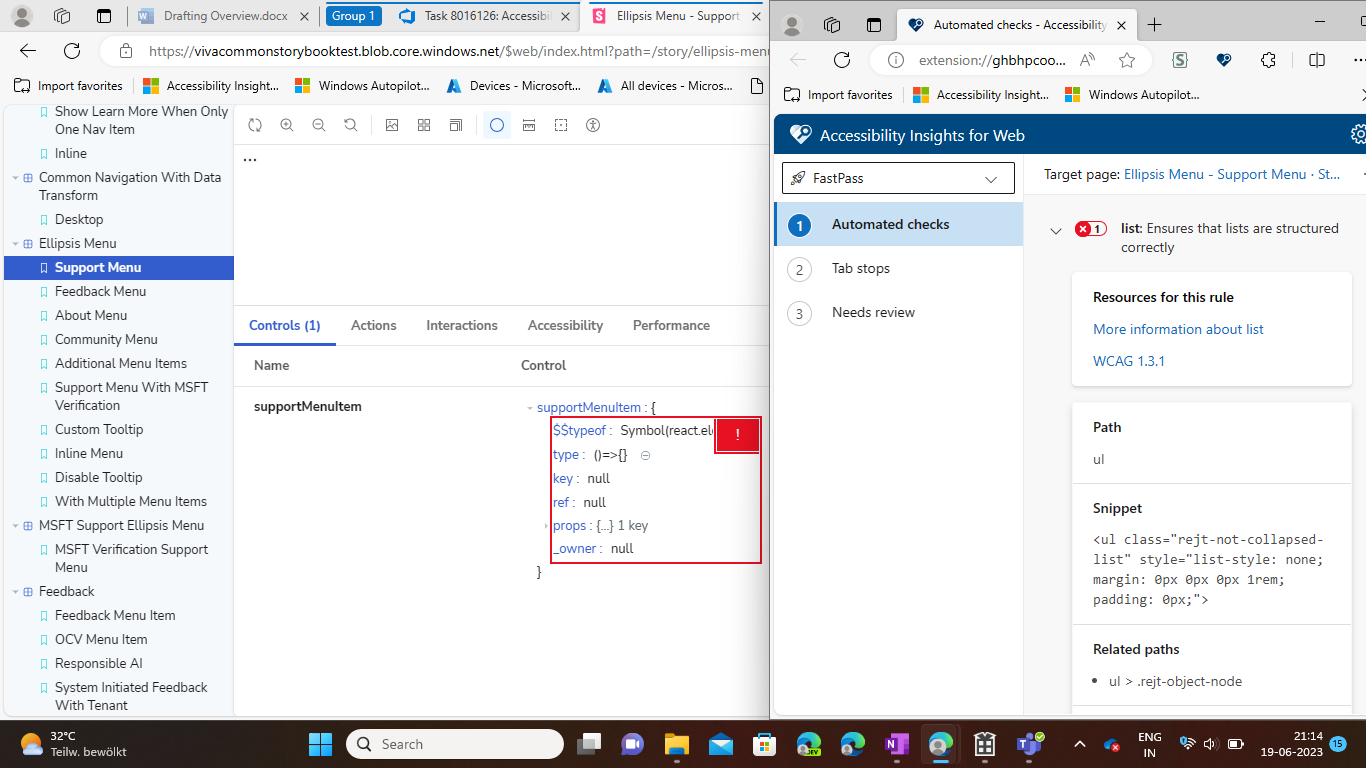This screenshot has width=1366, height=768.
Task: Open 'More information about list' link
Action: (x=1177, y=329)
